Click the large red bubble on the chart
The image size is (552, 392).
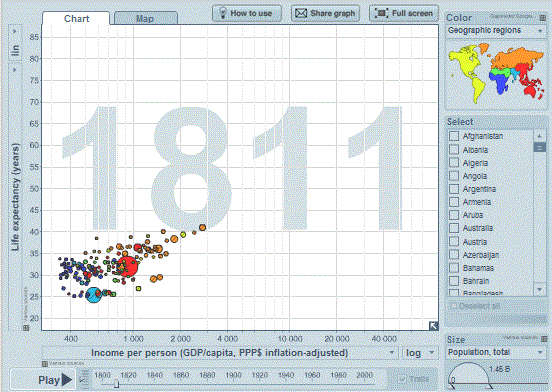[x=127, y=267]
